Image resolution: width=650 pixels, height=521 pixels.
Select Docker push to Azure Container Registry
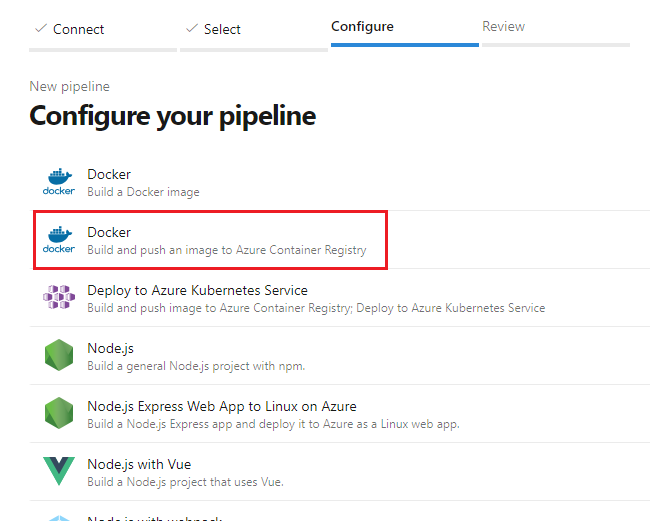point(226,241)
